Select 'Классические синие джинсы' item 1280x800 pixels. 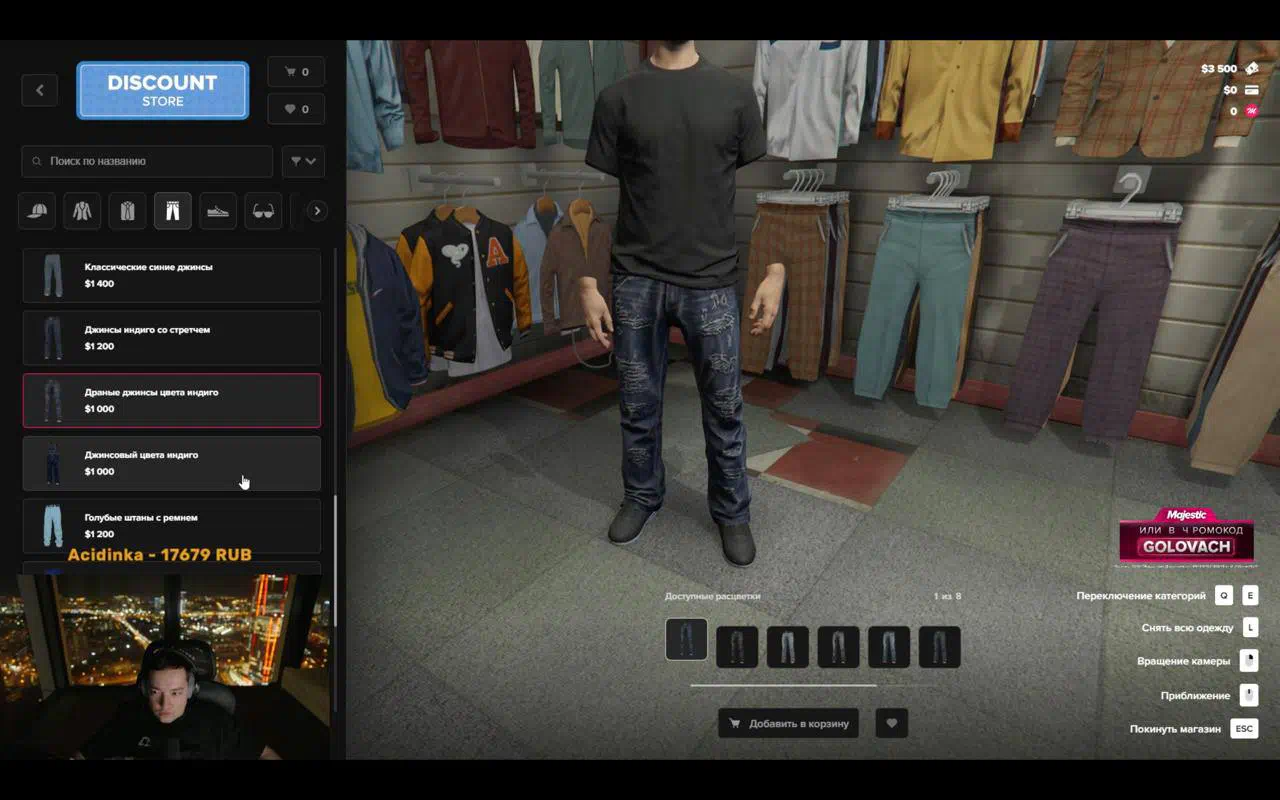(x=172, y=275)
